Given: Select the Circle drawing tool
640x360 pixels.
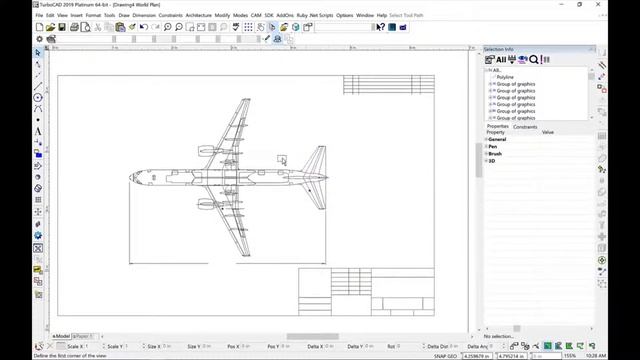Looking at the screenshot, I should (38, 98).
